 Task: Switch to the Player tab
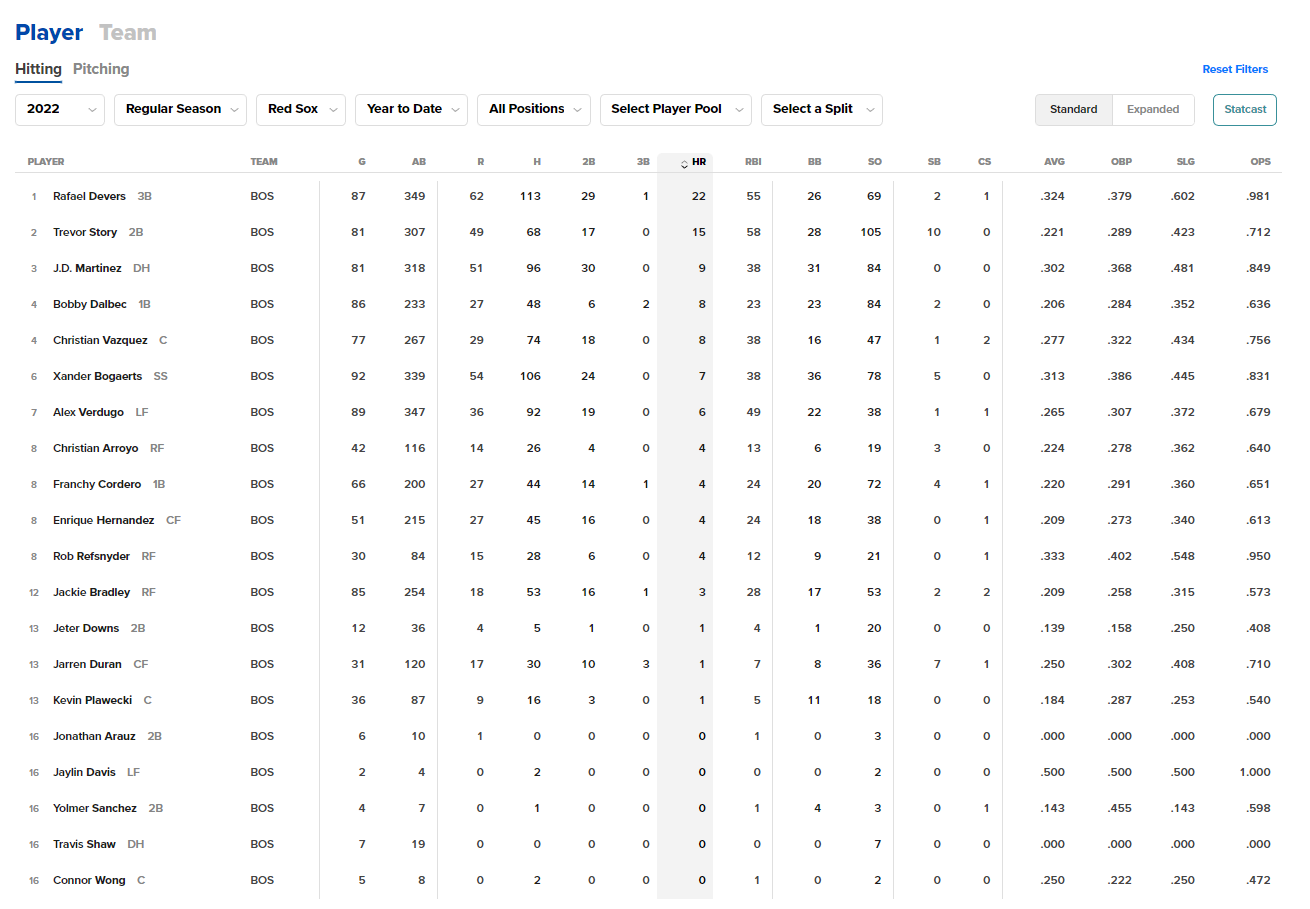pos(49,32)
